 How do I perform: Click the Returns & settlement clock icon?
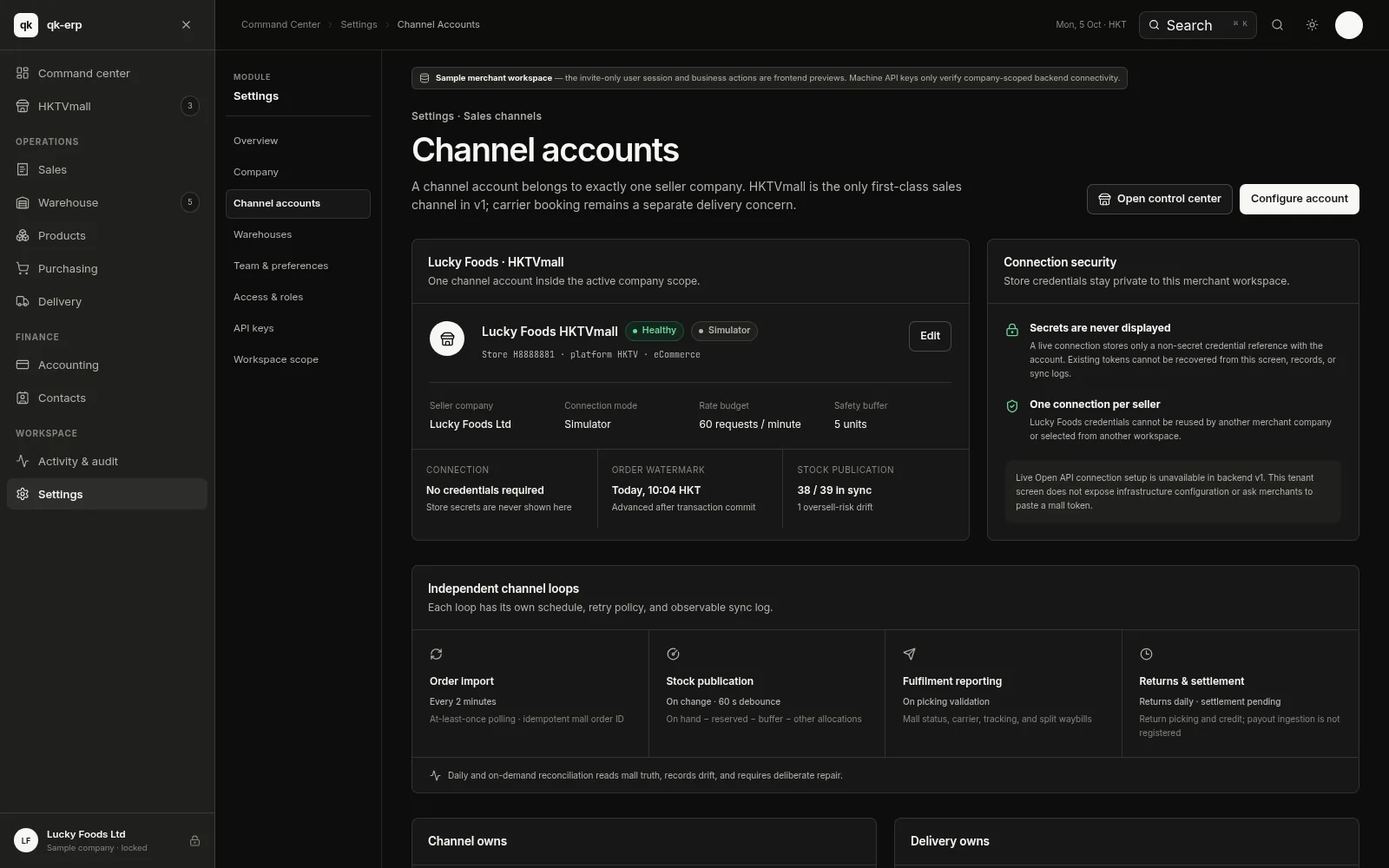1146,654
